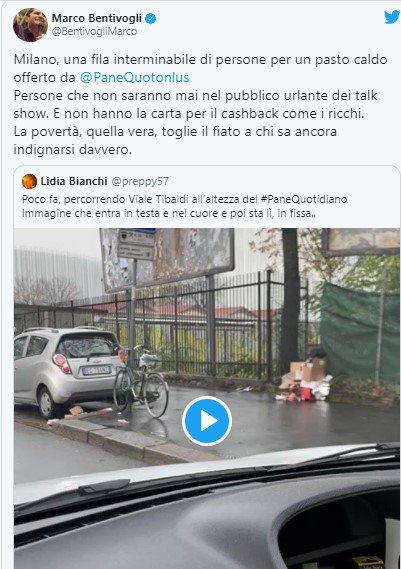Open Marco Bentivogli's profile picture
This screenshot has height=569, width=401.
click(30, 25)
